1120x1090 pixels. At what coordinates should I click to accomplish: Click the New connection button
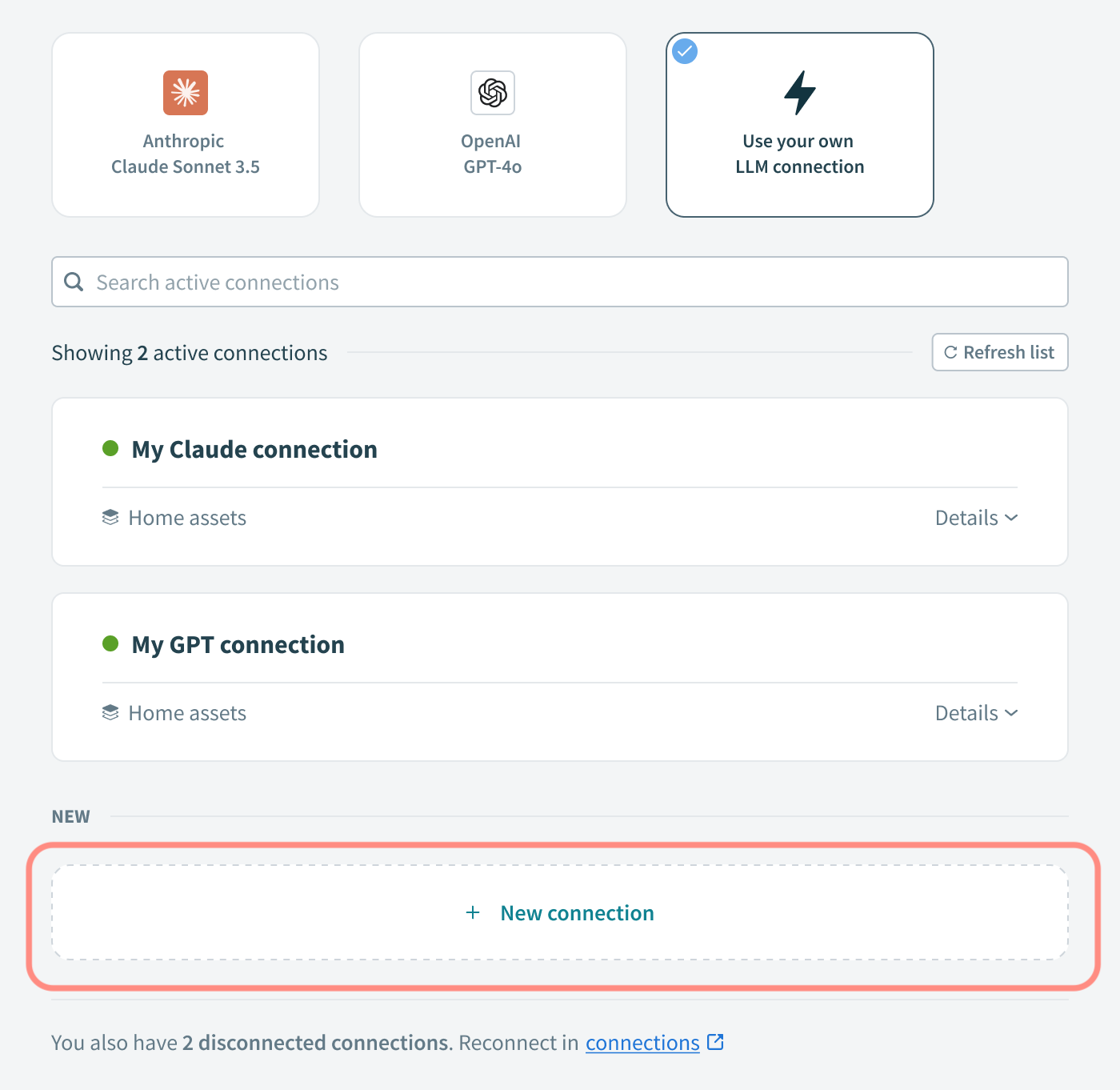(560, 912)
